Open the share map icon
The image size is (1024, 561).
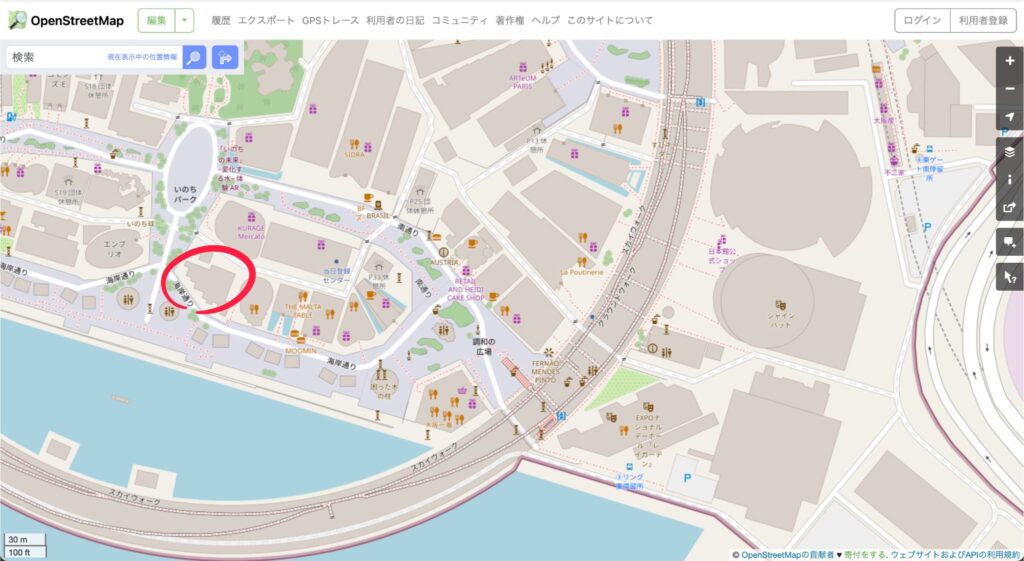(x=1010, y=208)
